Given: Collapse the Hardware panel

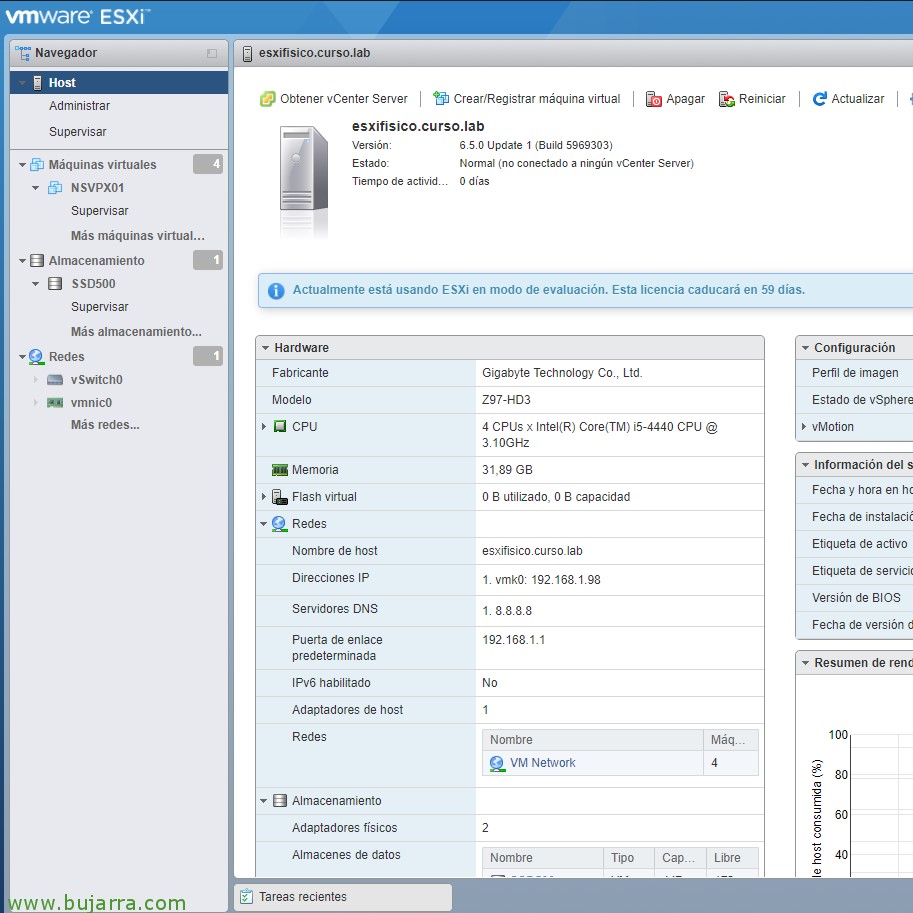Looking at the screenshot, I should pos(265,348).
